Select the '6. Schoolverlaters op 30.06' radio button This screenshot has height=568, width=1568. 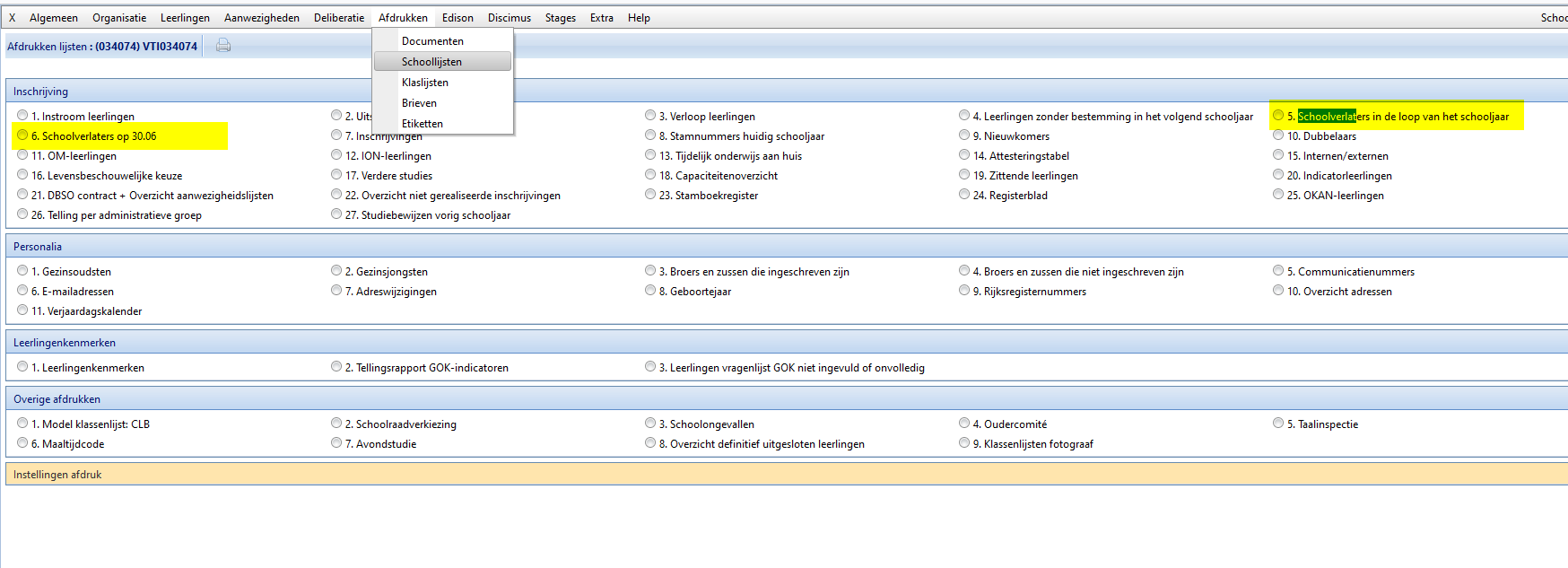point(22,135)
